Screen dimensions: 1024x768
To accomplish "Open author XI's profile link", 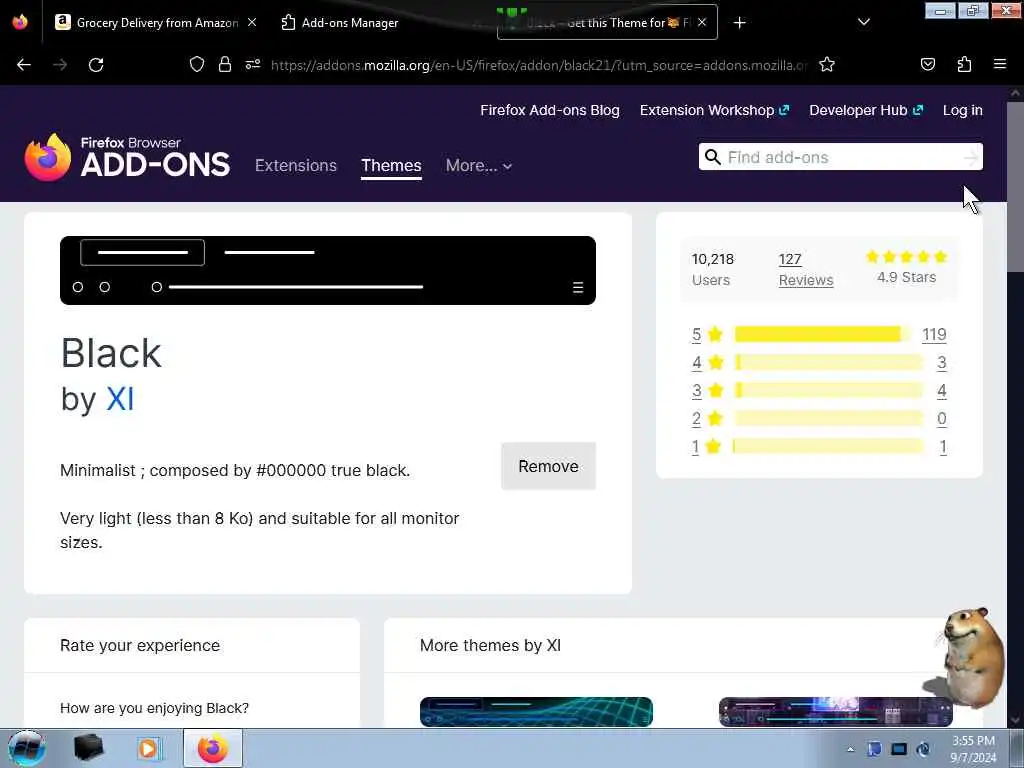I will coord(120,399).
